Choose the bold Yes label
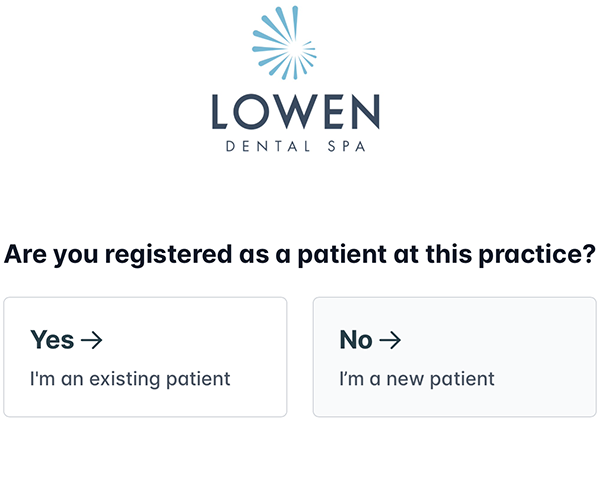The image size is (600, 500). 52,340
